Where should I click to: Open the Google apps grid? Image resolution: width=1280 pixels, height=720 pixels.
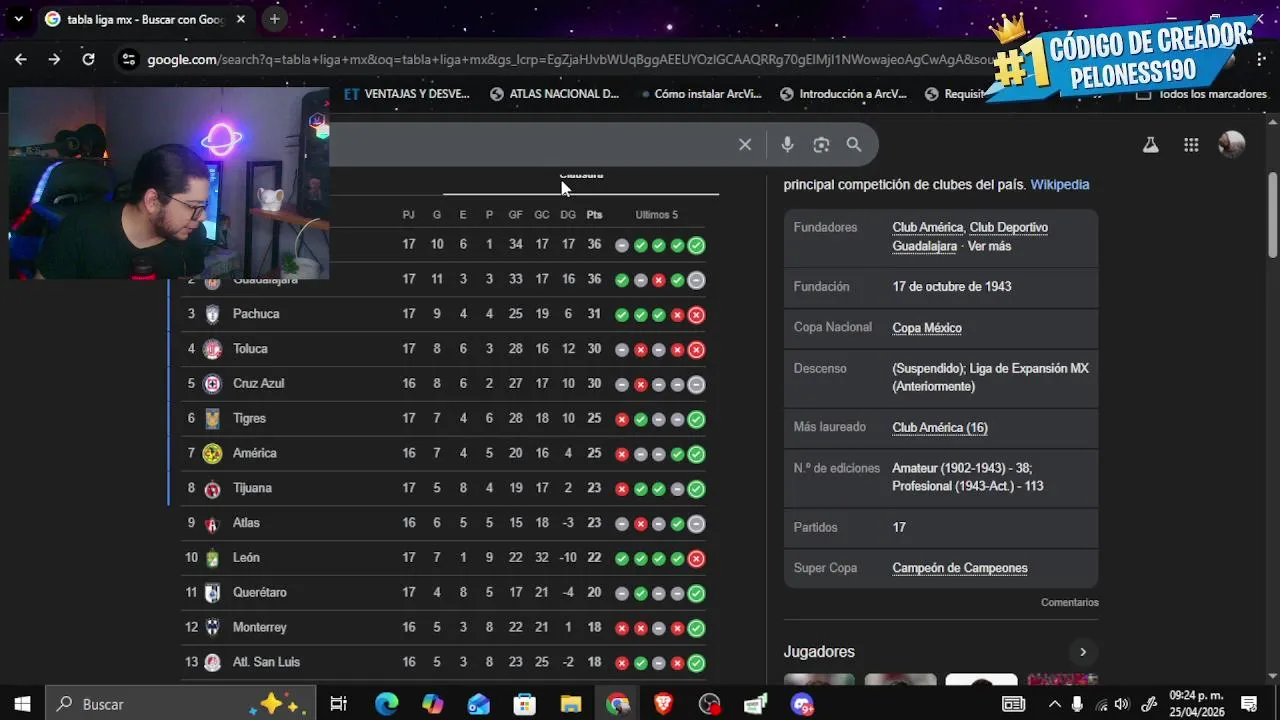click(1191, 145)
